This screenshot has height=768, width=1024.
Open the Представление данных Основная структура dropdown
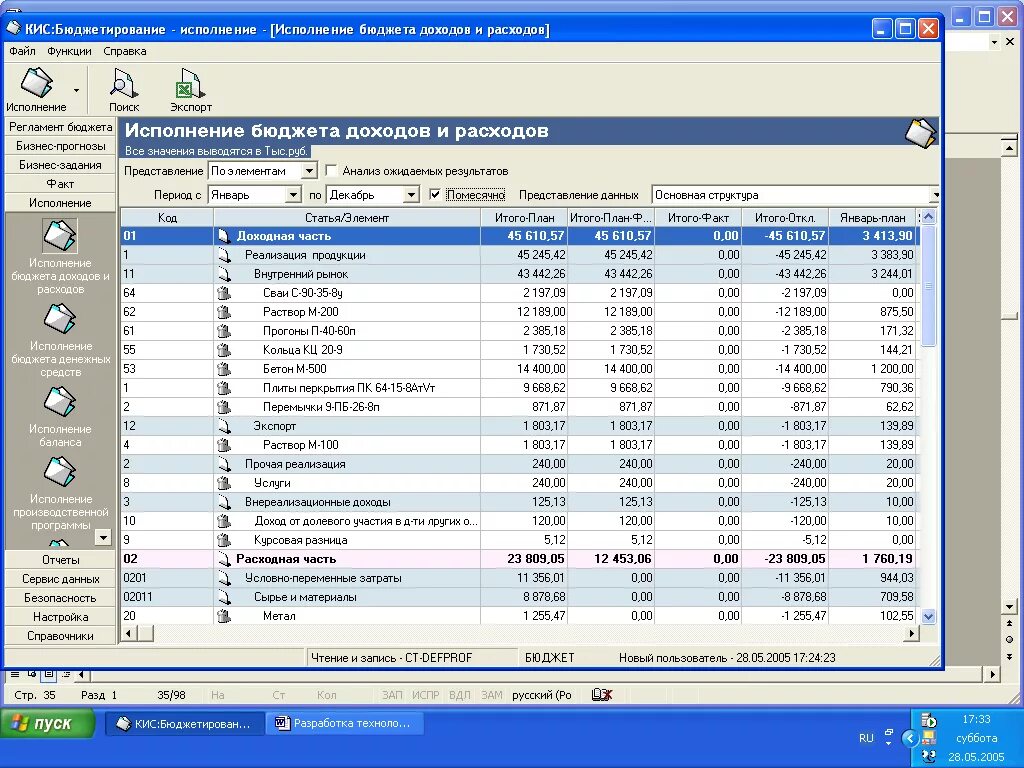click(x=935, y=195)
